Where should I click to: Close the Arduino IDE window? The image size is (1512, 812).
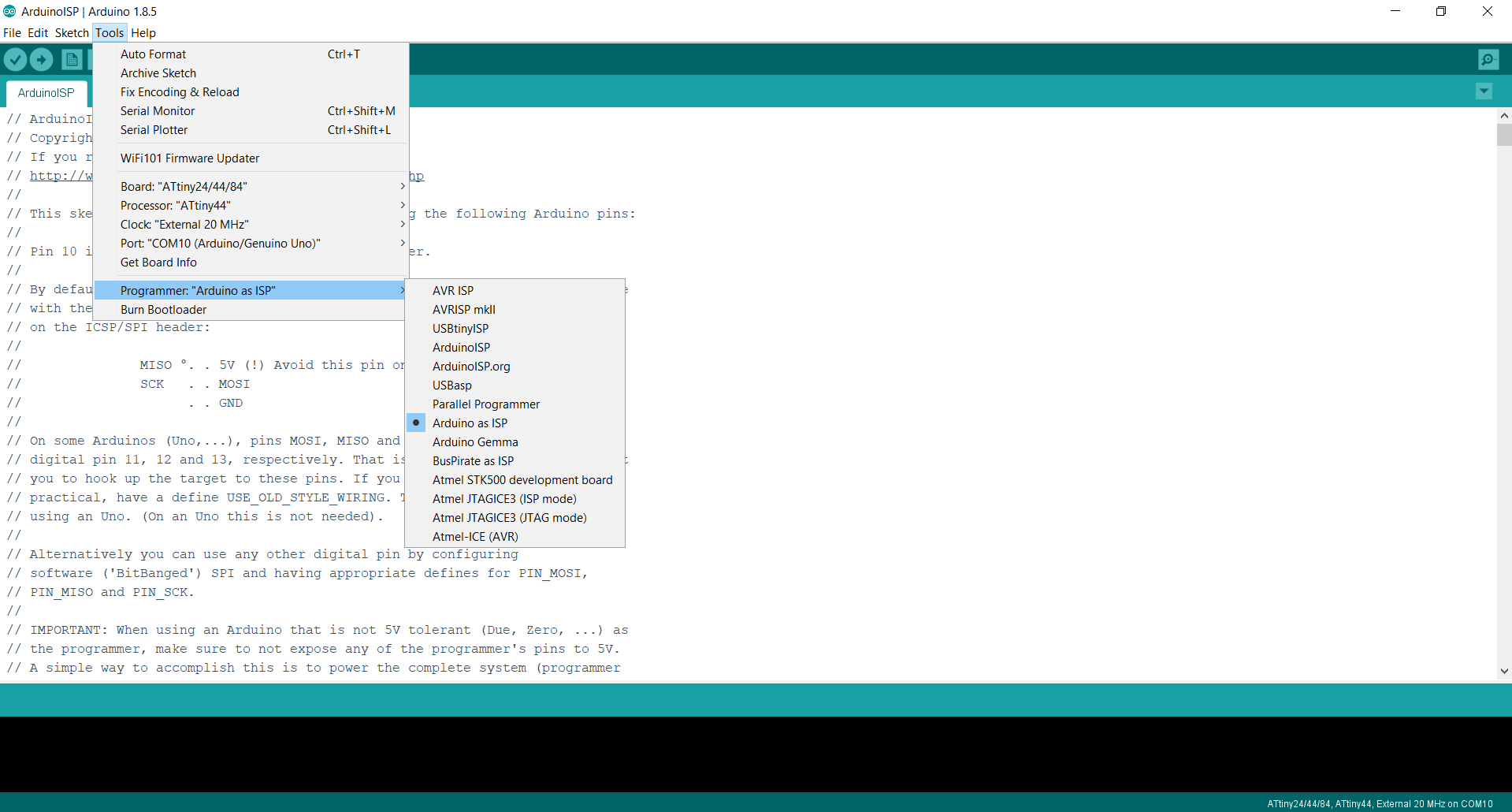point(1488,11)
